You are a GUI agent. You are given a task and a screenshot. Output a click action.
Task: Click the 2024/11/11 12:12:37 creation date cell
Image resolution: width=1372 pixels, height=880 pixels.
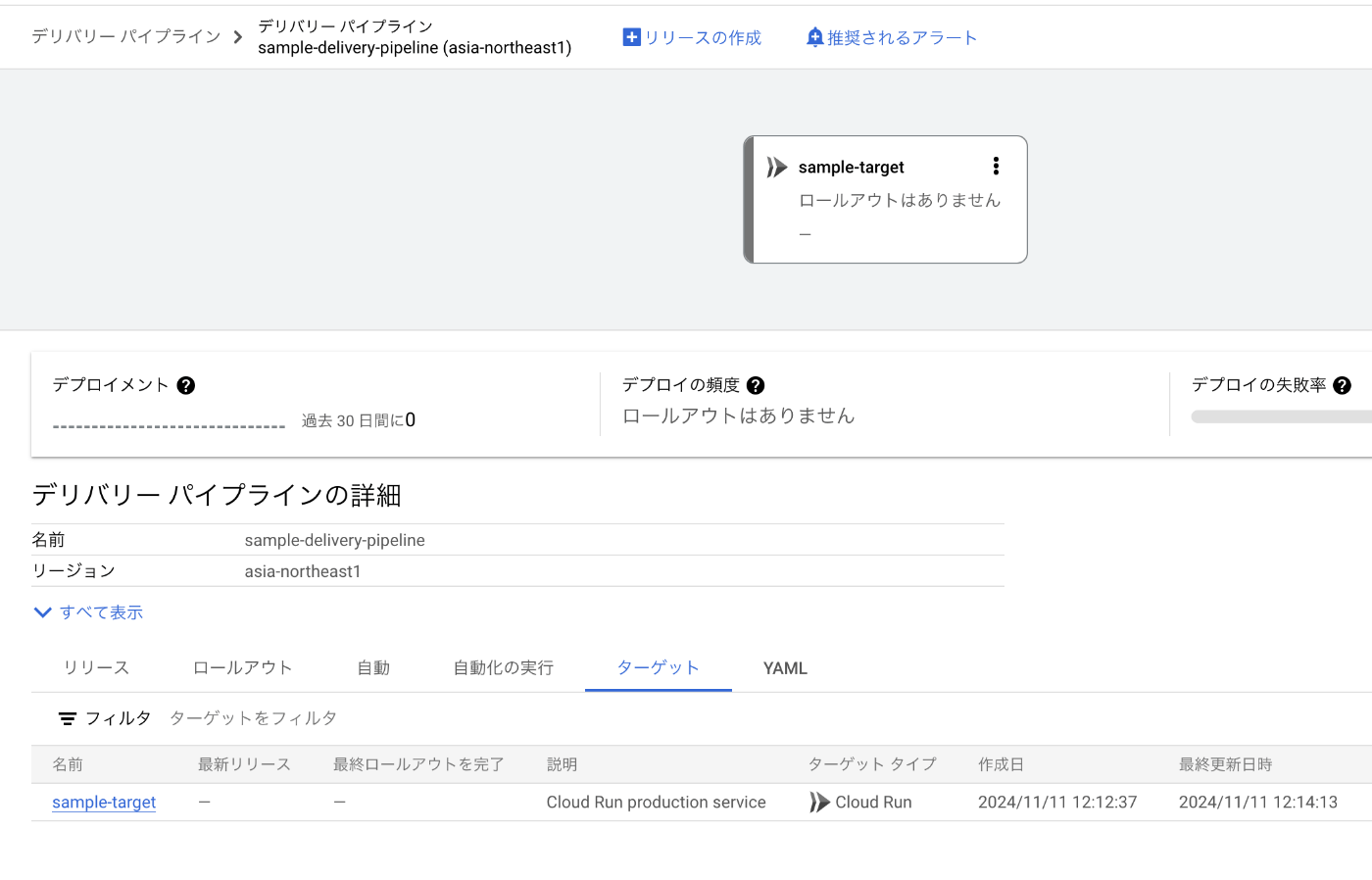click(x=1057, y=803)
